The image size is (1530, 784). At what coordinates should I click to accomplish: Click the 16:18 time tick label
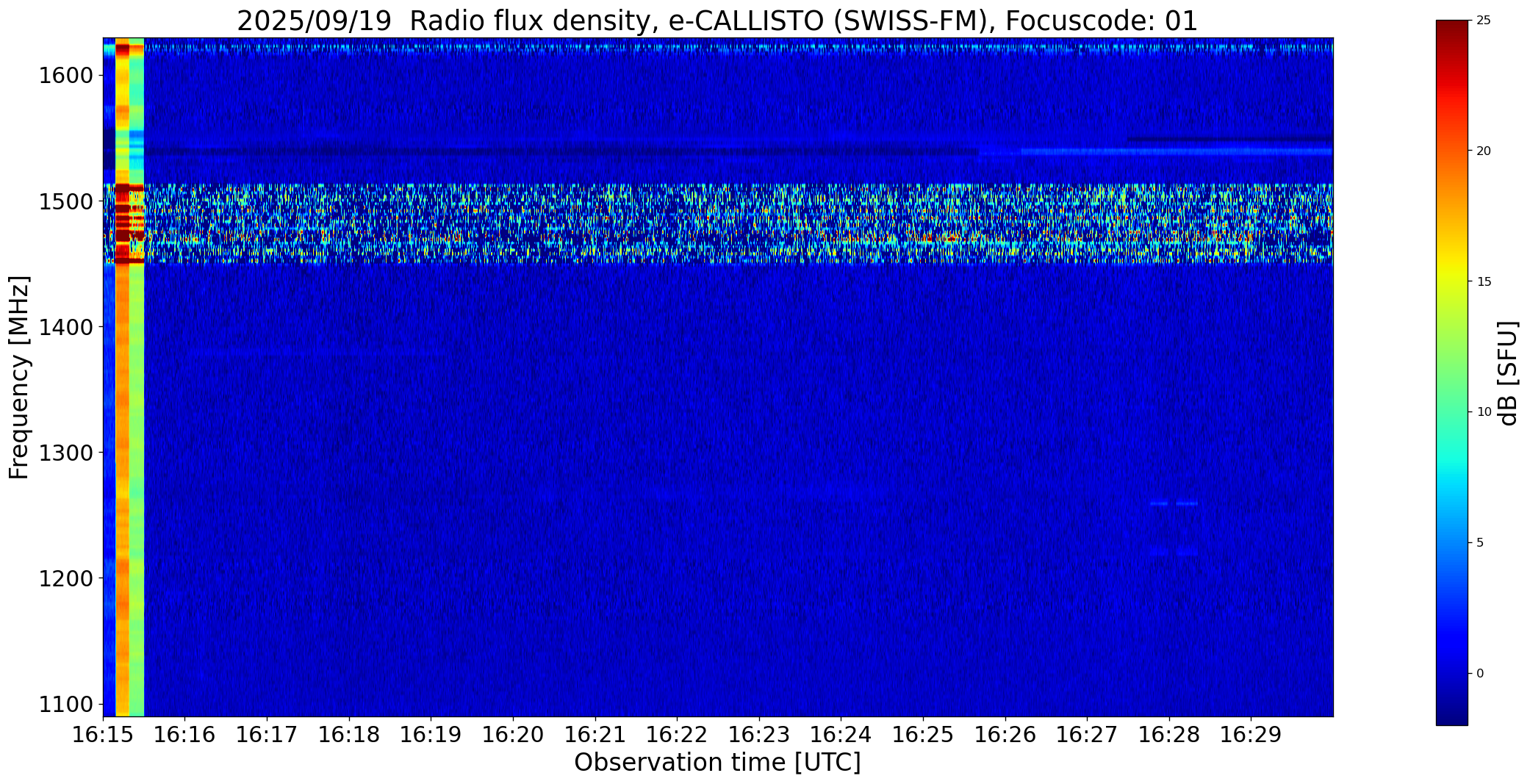coord(349,735)
